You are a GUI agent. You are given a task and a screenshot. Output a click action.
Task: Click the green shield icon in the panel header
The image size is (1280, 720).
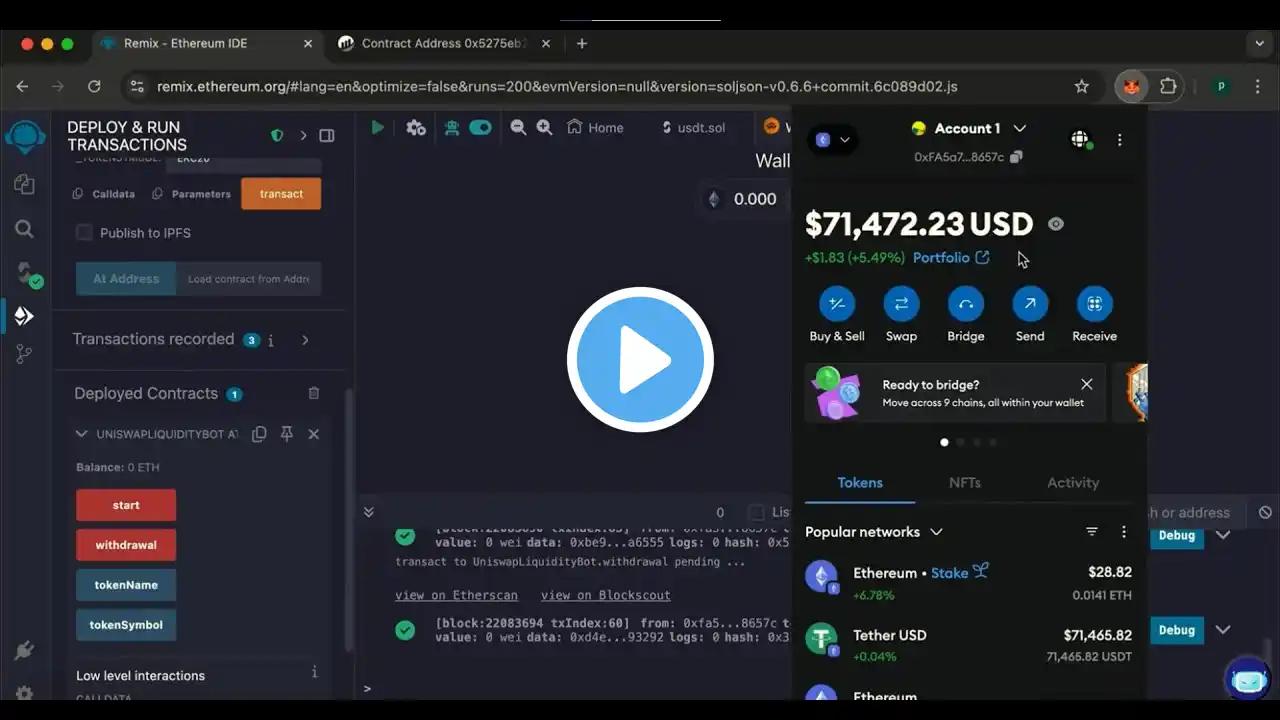277,136
